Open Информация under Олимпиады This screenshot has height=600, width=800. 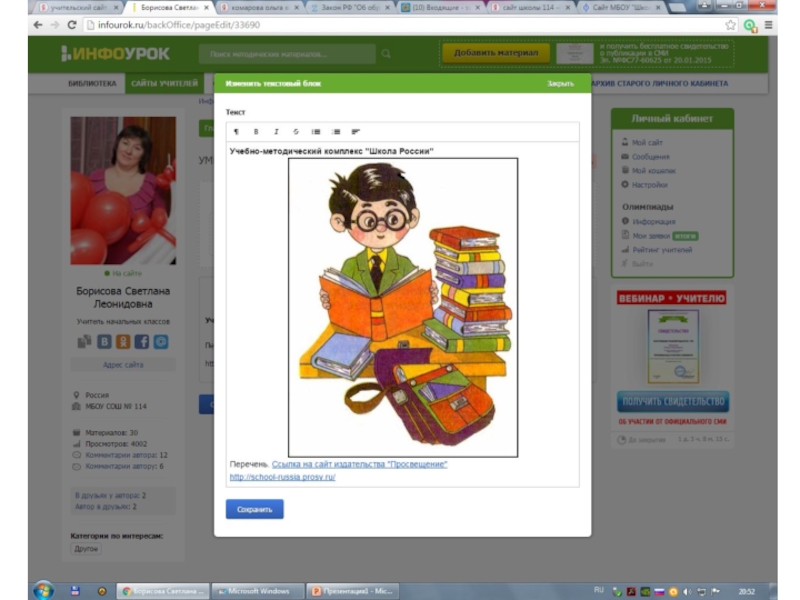click(x=654, y=221)
